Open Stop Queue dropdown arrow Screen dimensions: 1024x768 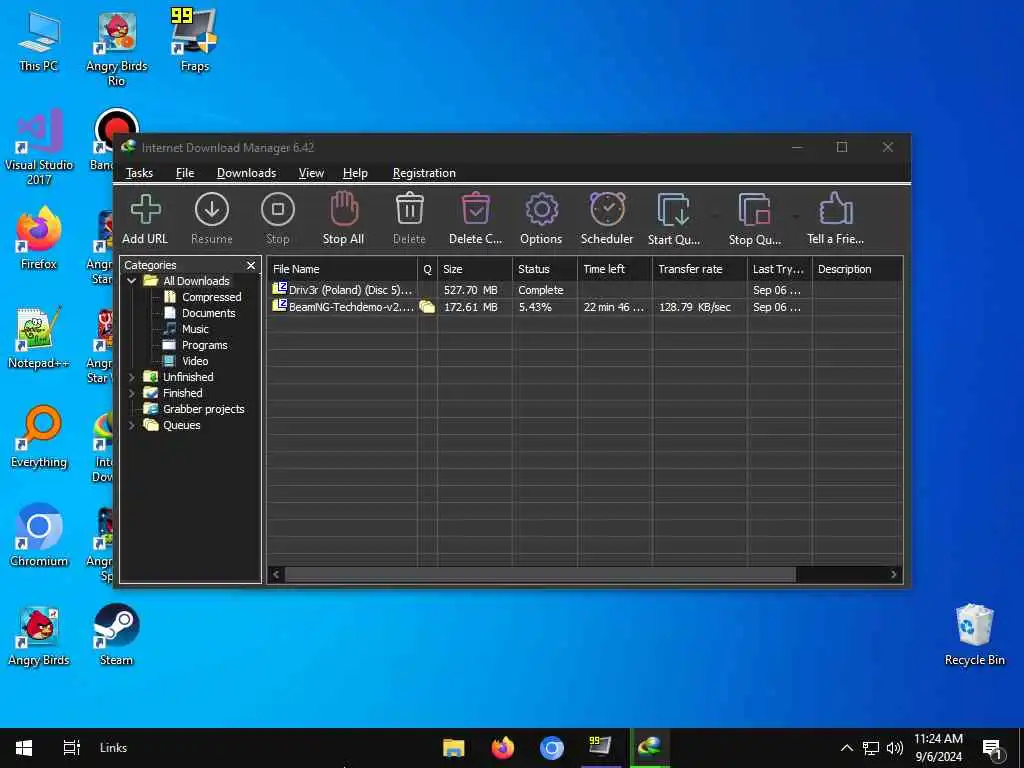pyautogui.click(x=795, y=216)
